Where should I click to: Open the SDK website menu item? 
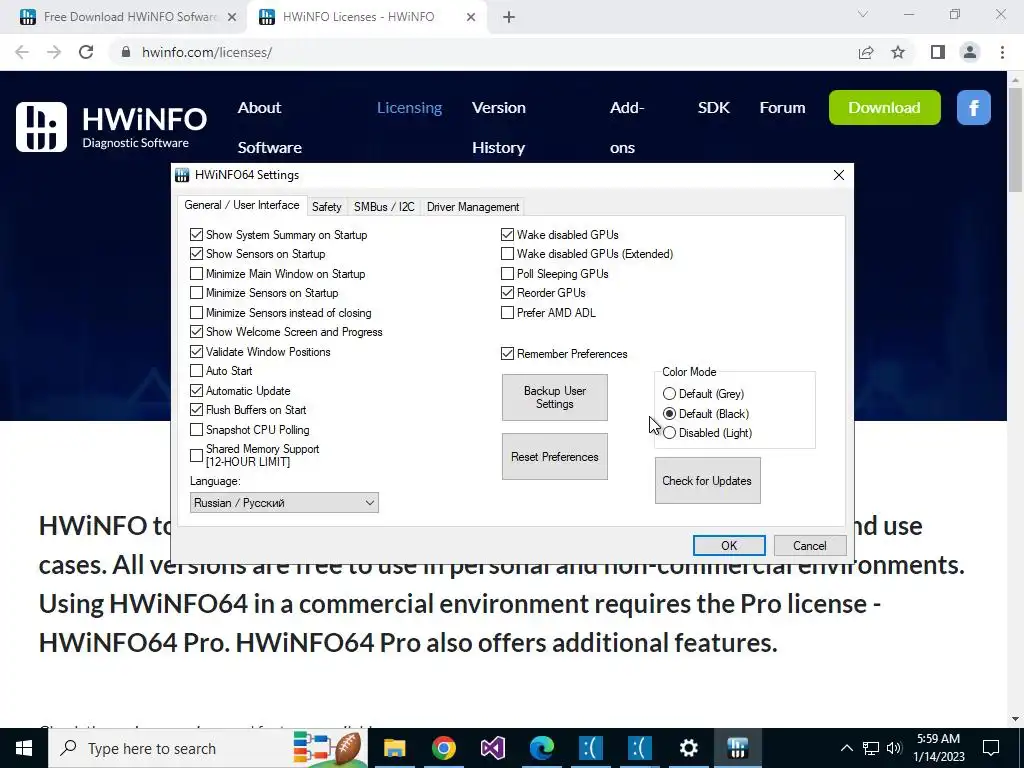coord(714,108)
